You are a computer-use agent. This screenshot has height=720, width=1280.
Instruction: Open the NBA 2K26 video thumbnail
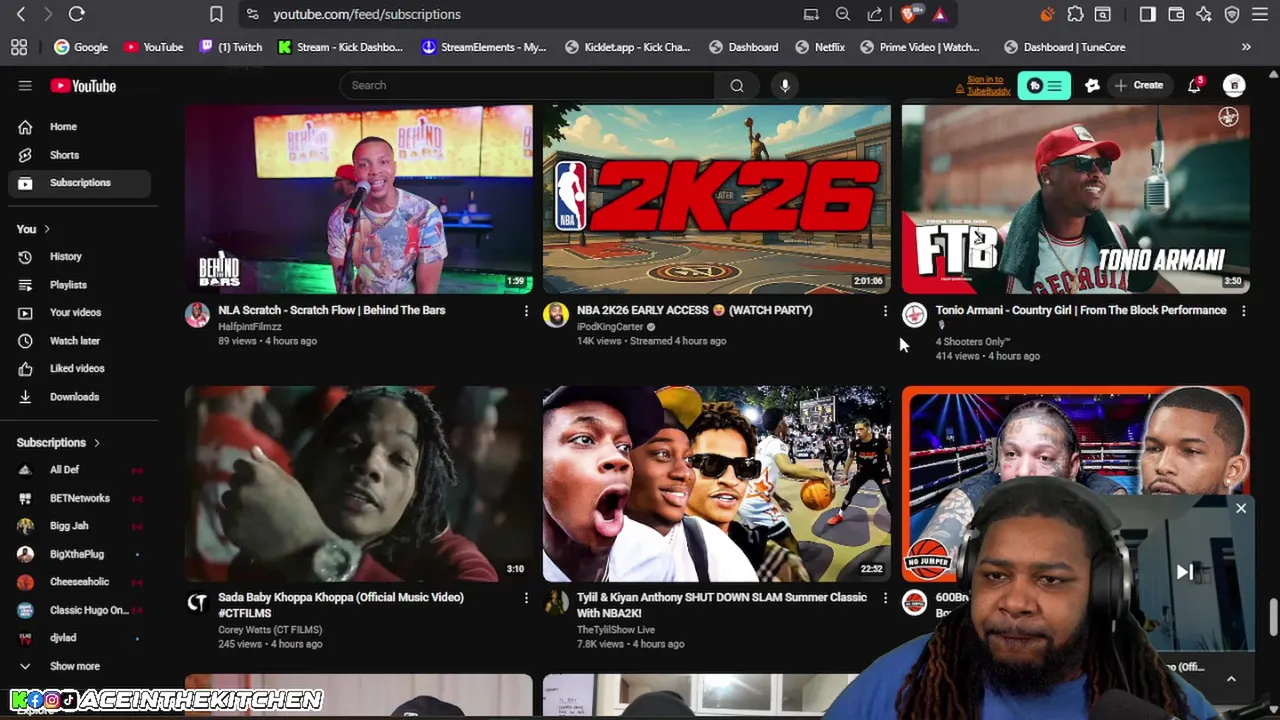[716, 199]
